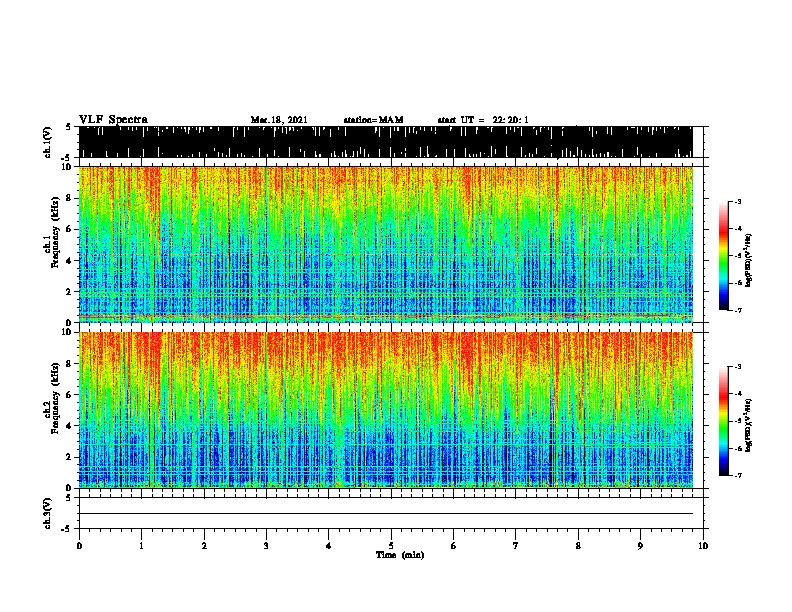The width and height of the screenshot is (792, 612).
Task: Click the ch.3 flat line trace
Action: click(x=386, y=514)
